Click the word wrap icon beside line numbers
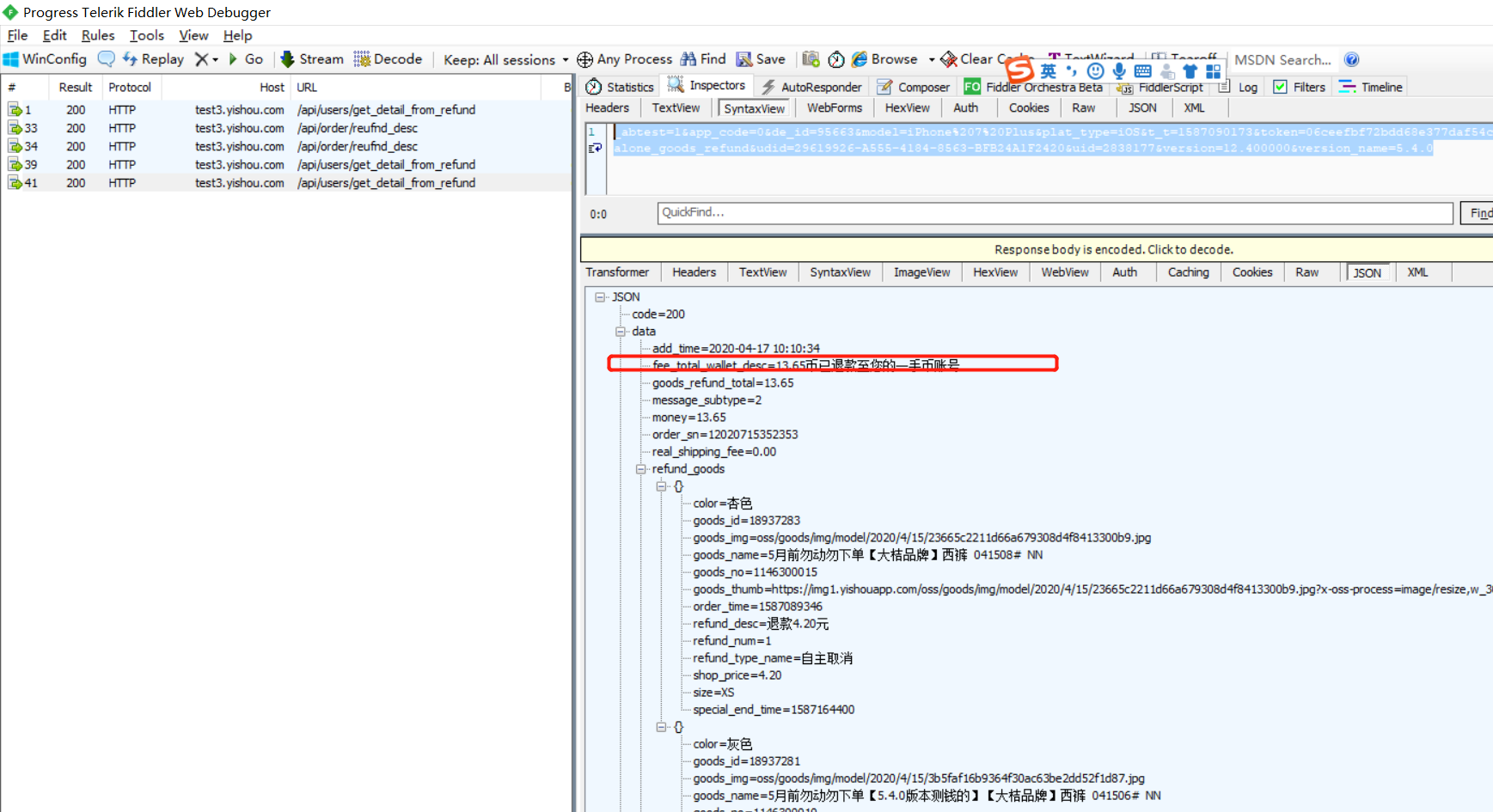This screenshot has width=1493, height=812. (x=594, y=149)
